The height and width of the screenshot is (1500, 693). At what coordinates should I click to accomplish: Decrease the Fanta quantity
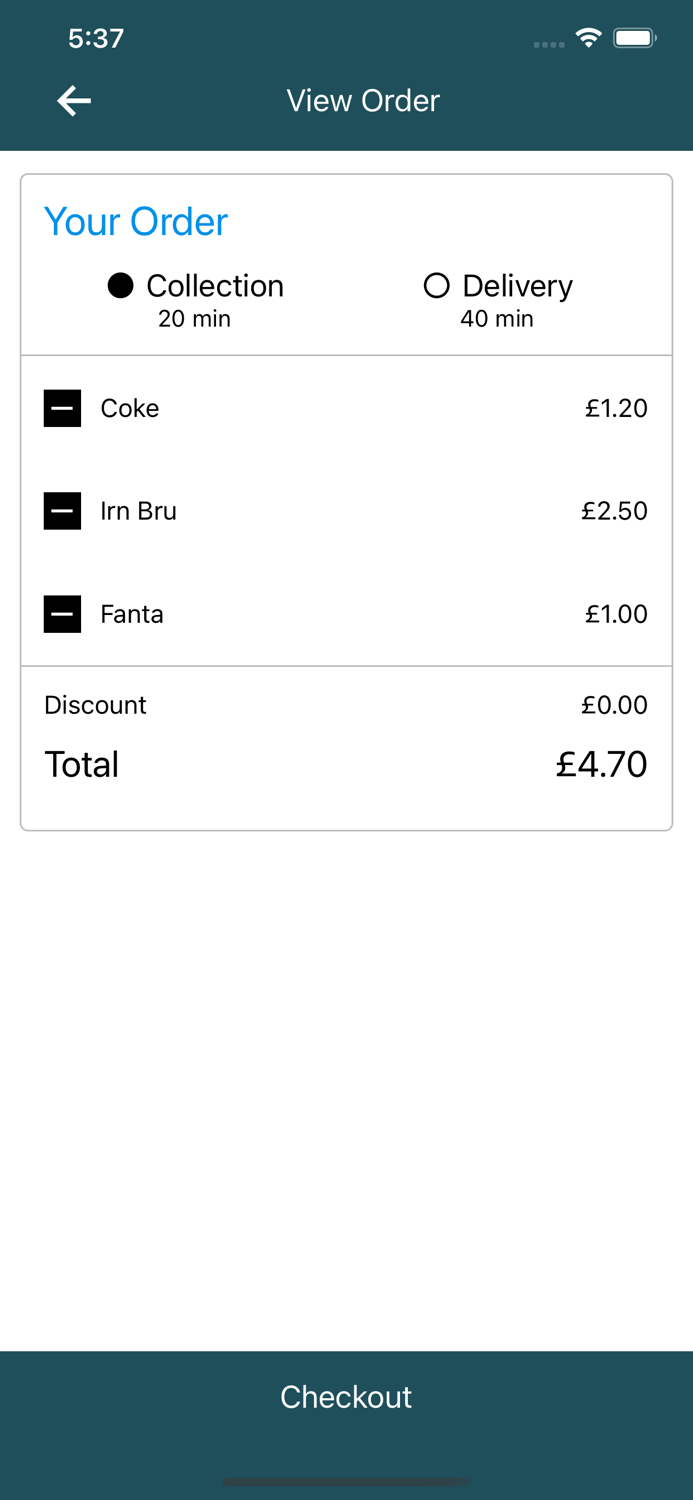62,614
